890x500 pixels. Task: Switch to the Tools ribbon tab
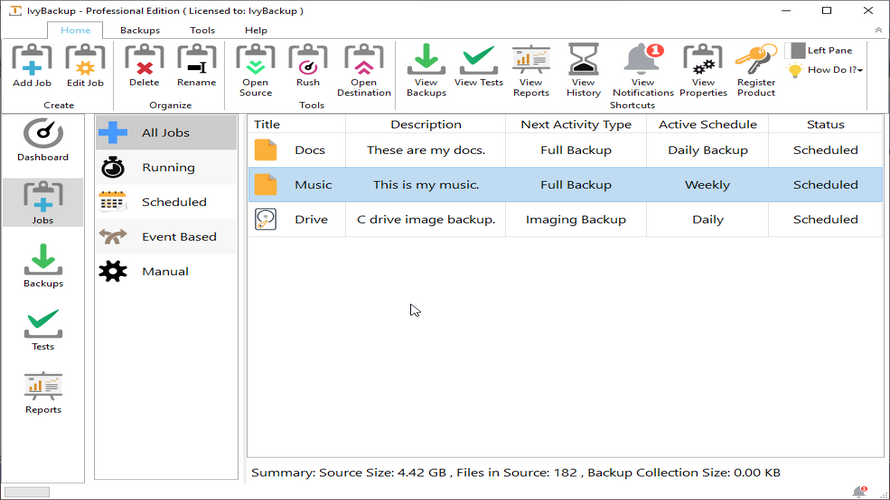point(202,30)
